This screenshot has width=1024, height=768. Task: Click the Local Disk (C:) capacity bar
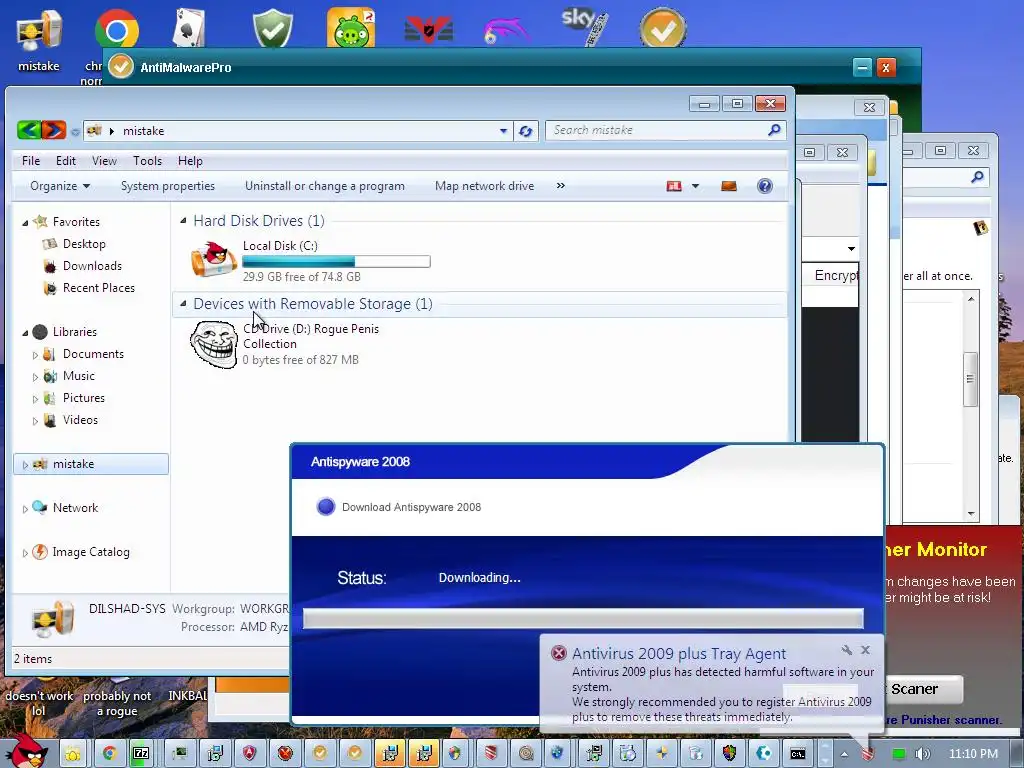(x=336, y=261)
